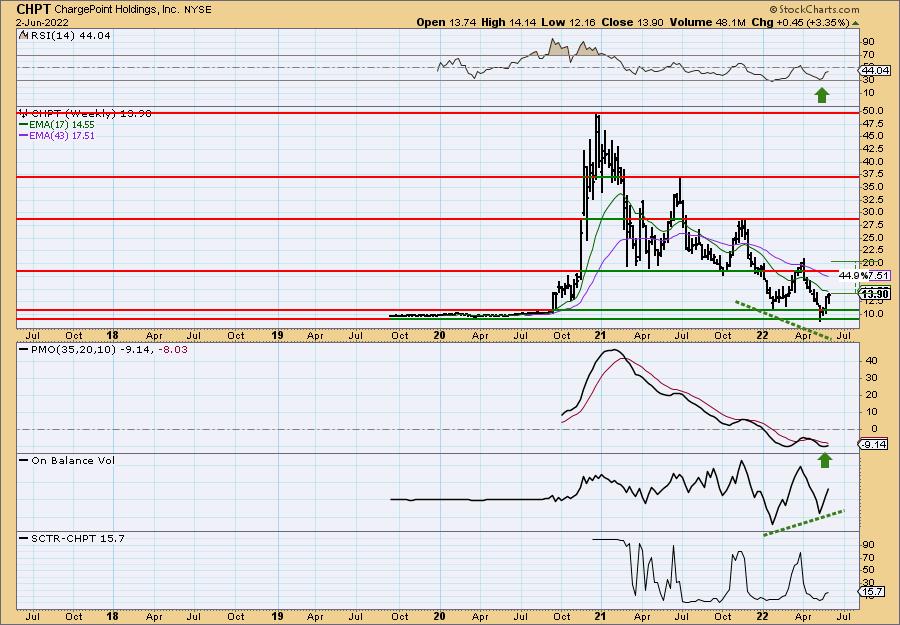
Task: Click the green up-triangle beside the change percent
Action: (855, 23)
